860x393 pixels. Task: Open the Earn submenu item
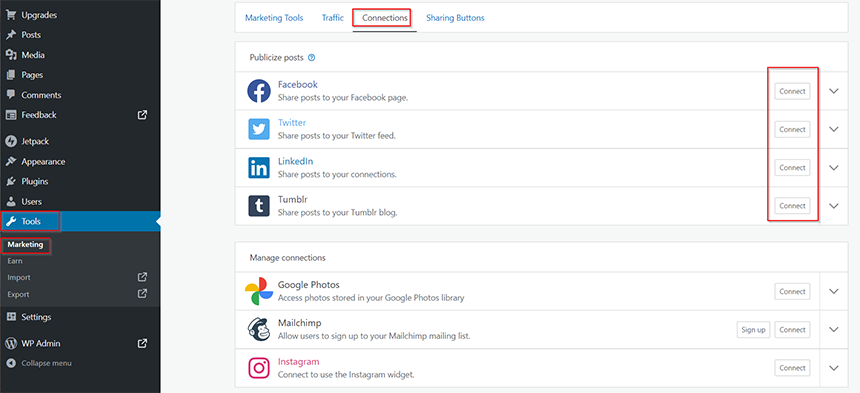15,261
